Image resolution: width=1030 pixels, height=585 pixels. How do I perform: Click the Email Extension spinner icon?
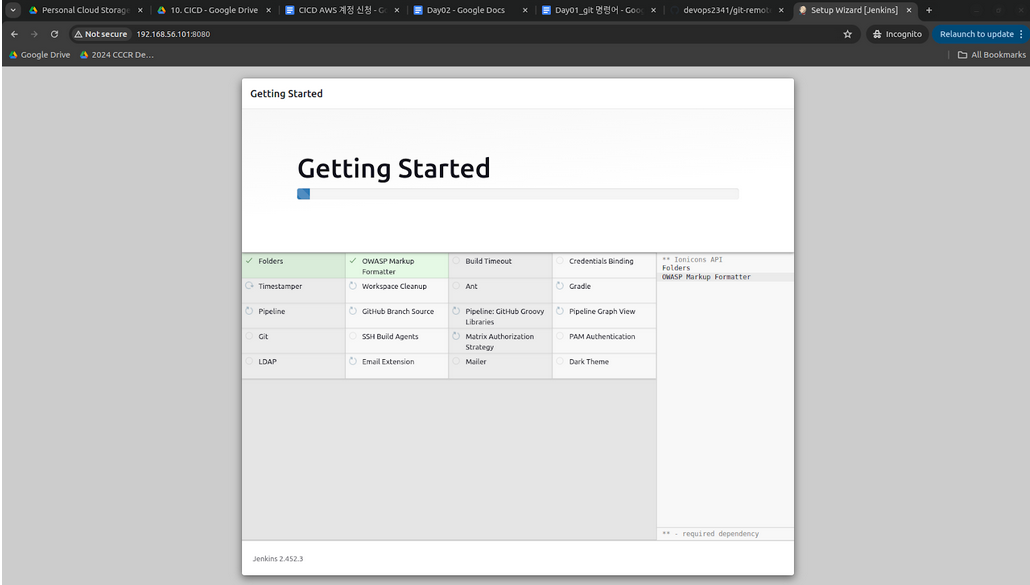tap(353, 361)
